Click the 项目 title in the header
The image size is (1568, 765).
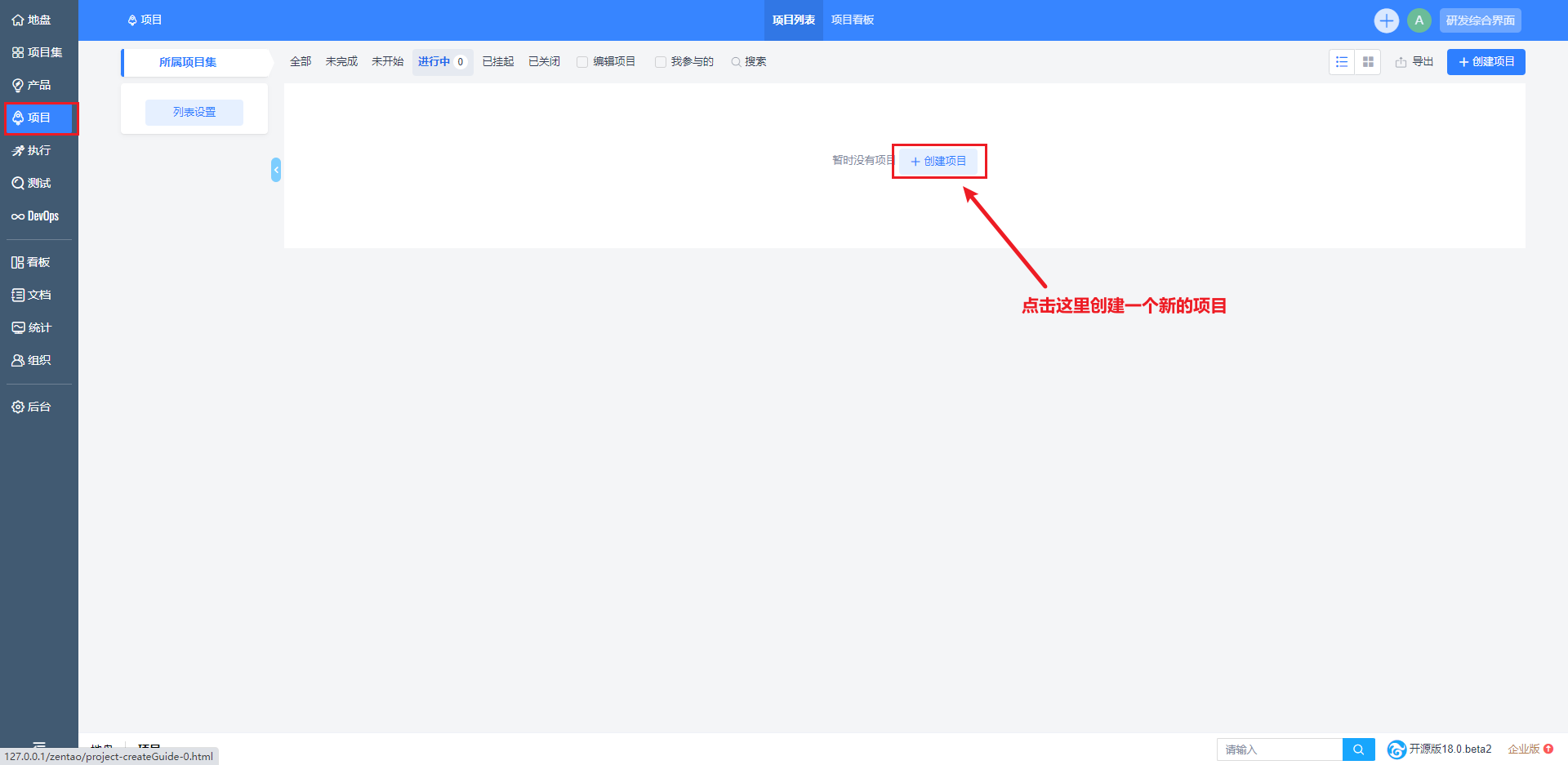pyautogui.click(x=145, y=20)
